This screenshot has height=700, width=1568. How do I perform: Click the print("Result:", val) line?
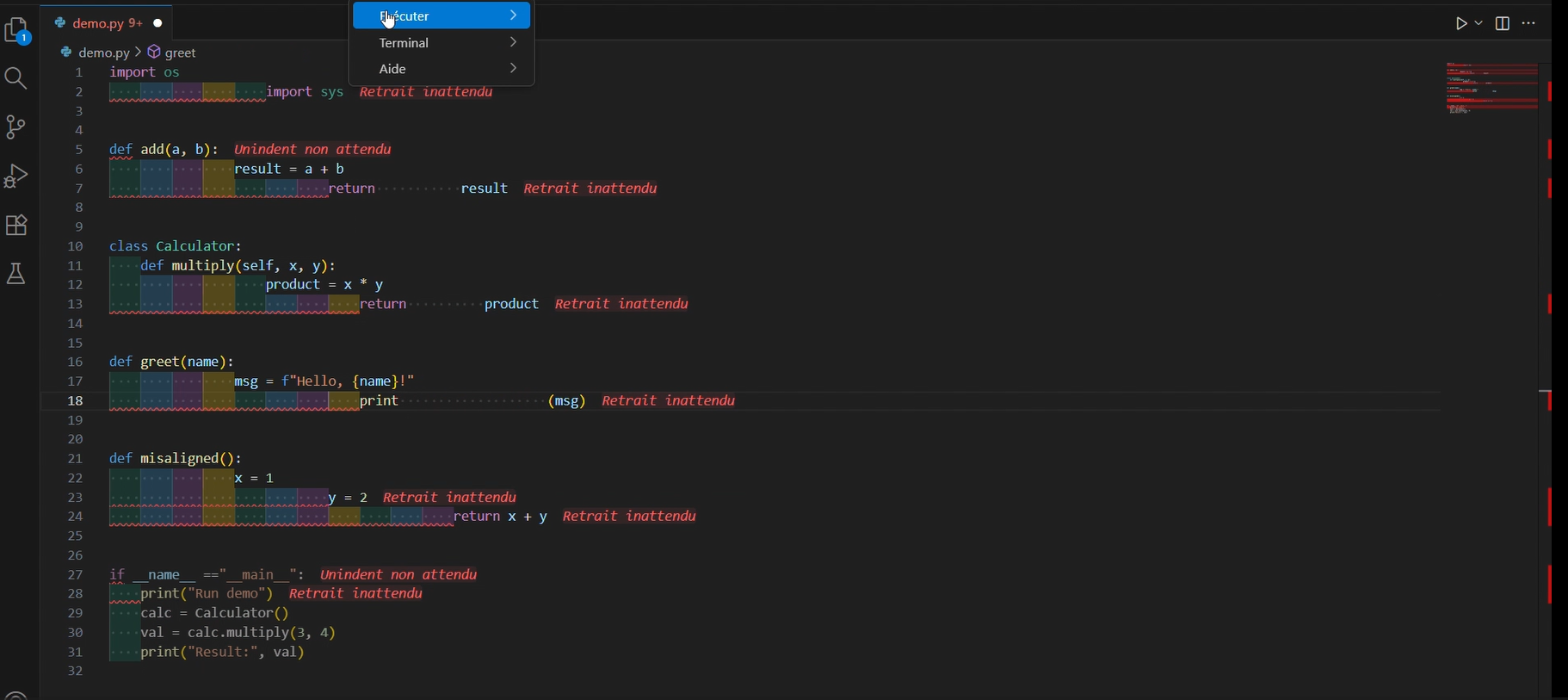click(223, 653)
